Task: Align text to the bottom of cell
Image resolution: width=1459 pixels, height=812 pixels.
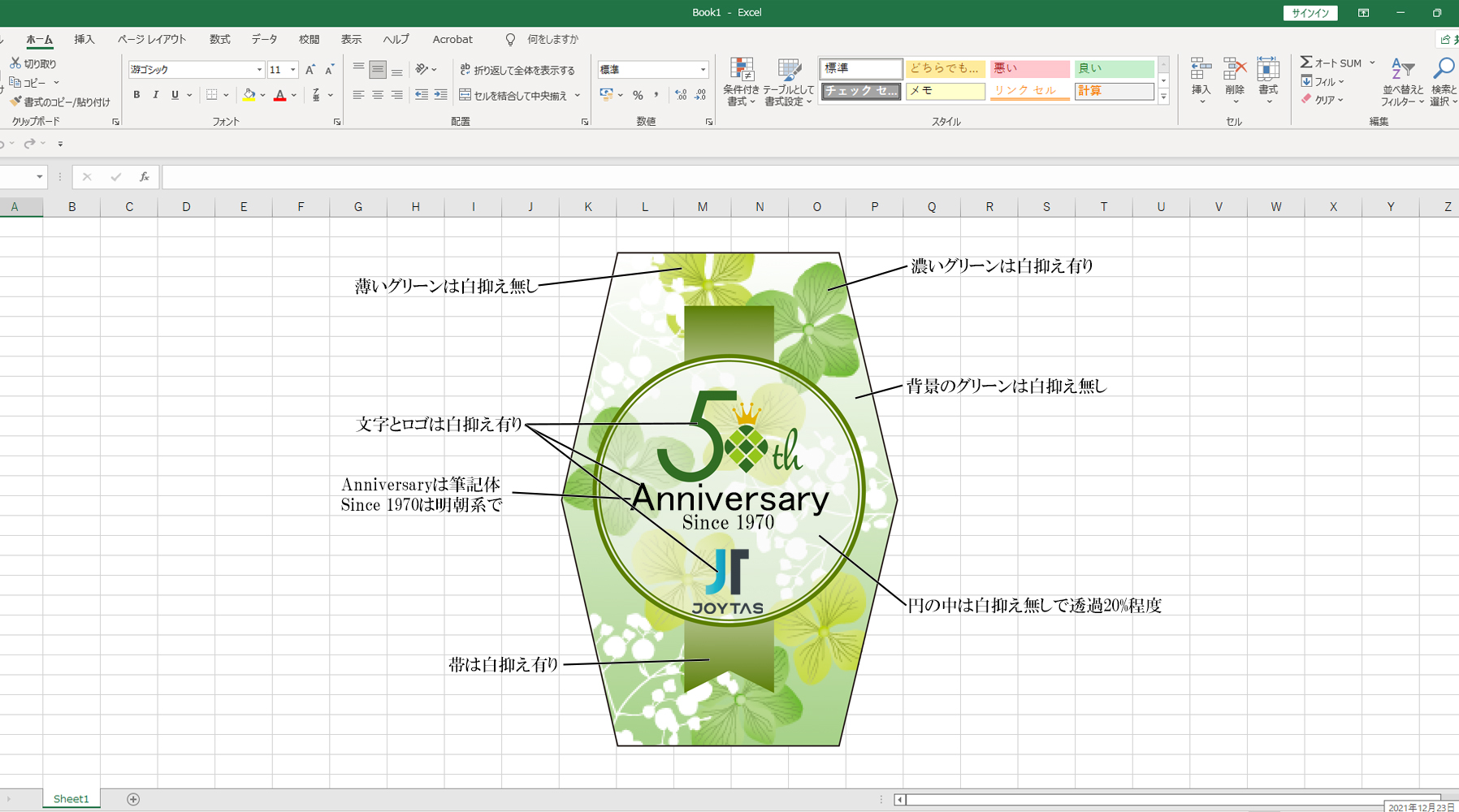Action: pyautogui.click(x=396, y=70)
